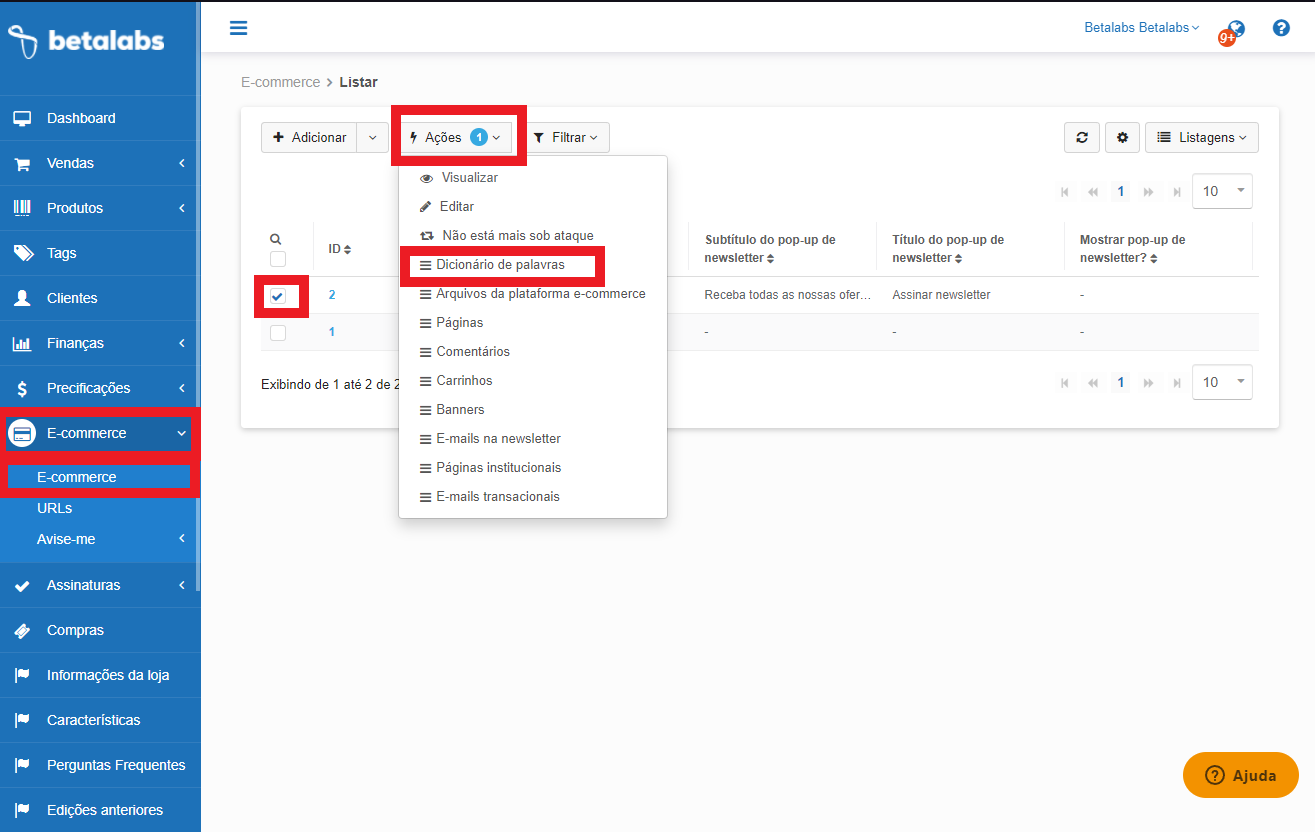Check the checkbox for row ID 1

tap(278, 333)
